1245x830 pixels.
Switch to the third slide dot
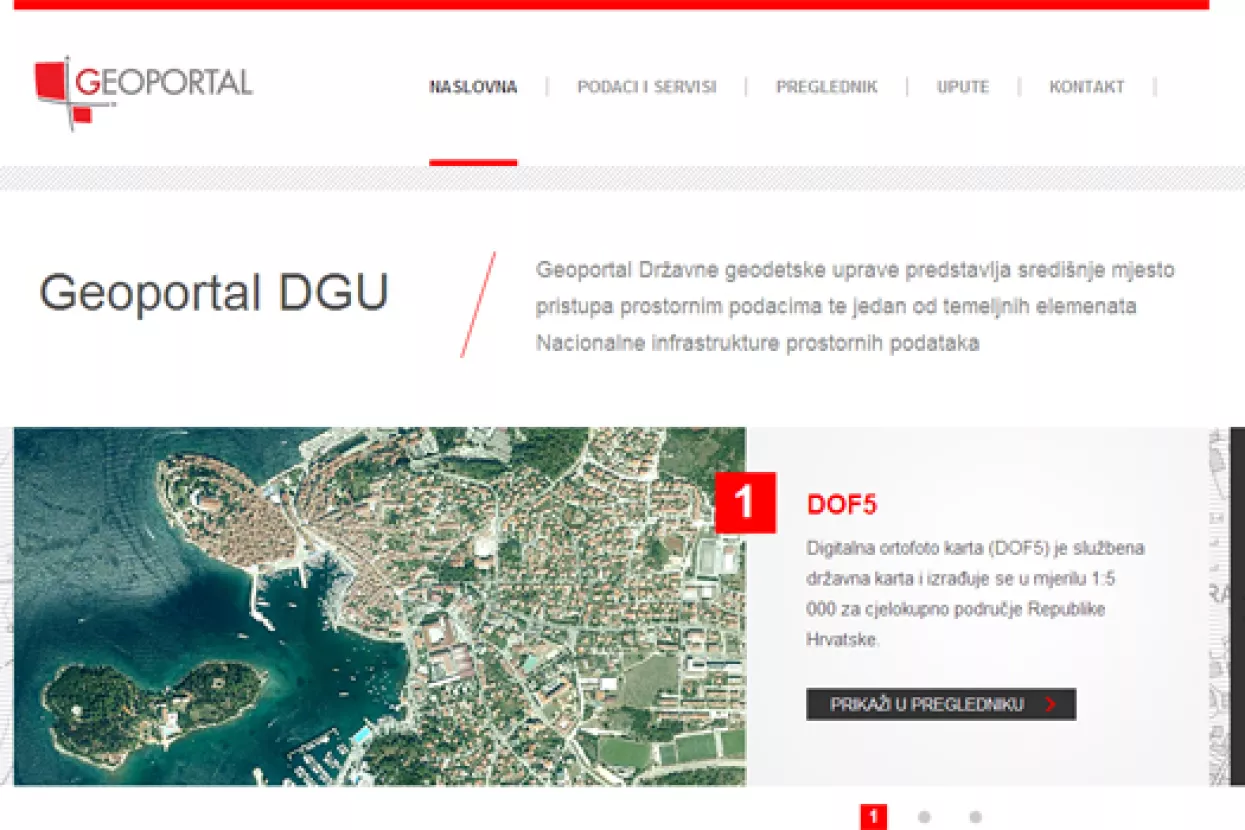(975, 817)
